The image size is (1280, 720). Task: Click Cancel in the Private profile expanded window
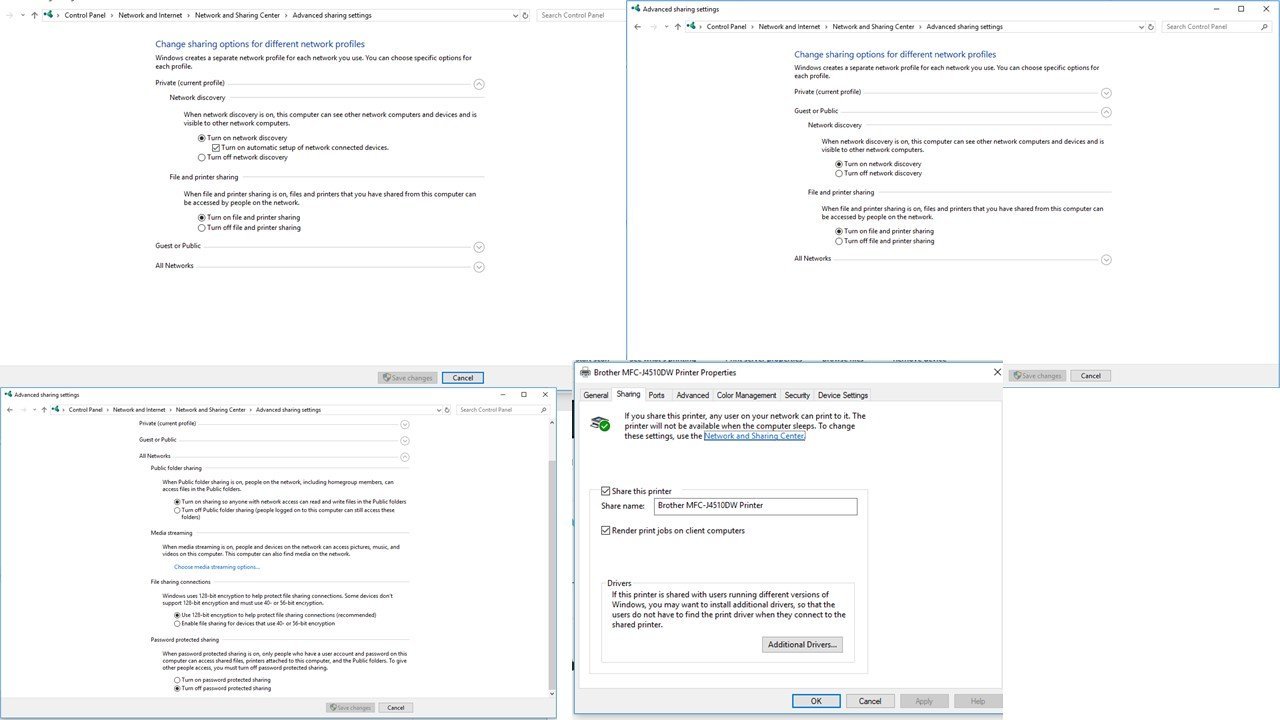463,377
